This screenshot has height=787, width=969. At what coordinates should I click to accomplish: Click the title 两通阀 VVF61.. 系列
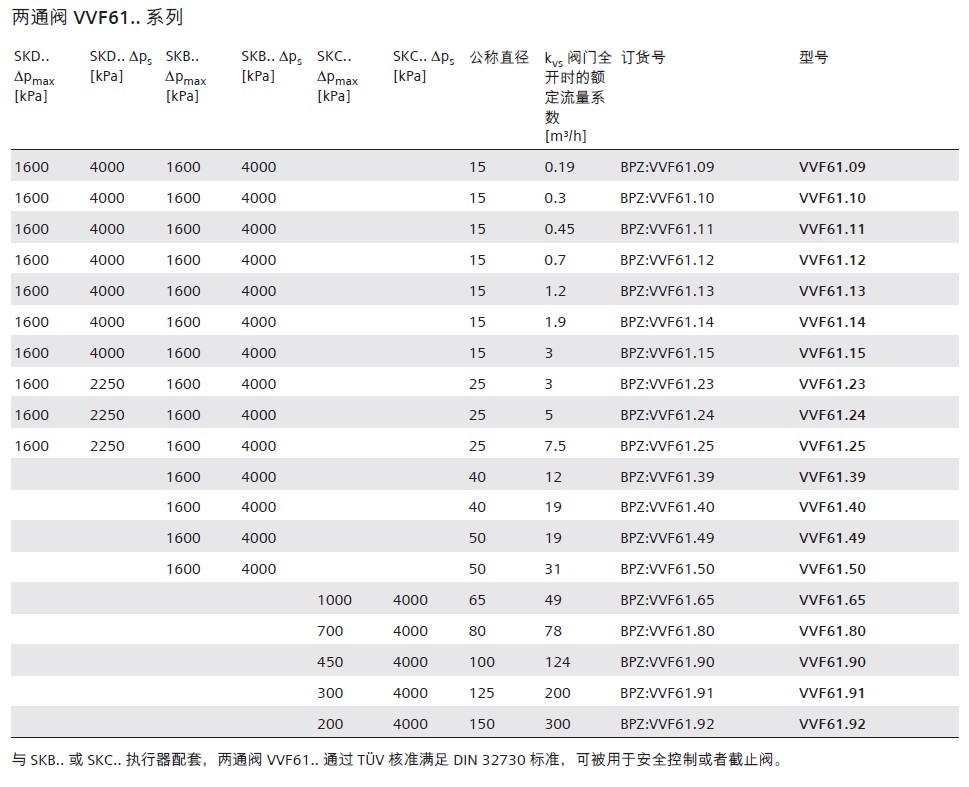pos(98,17)
